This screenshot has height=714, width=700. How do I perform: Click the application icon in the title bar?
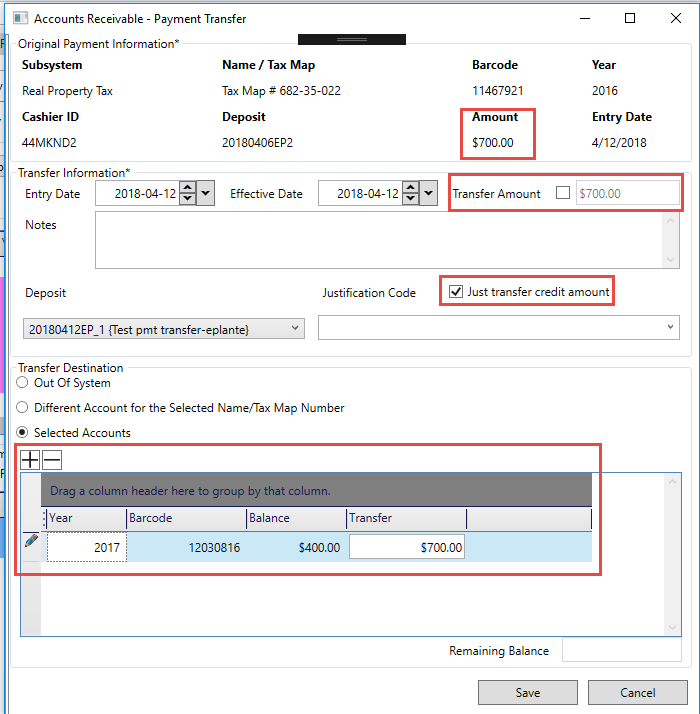pyautogui.click(x=20, y=18)
